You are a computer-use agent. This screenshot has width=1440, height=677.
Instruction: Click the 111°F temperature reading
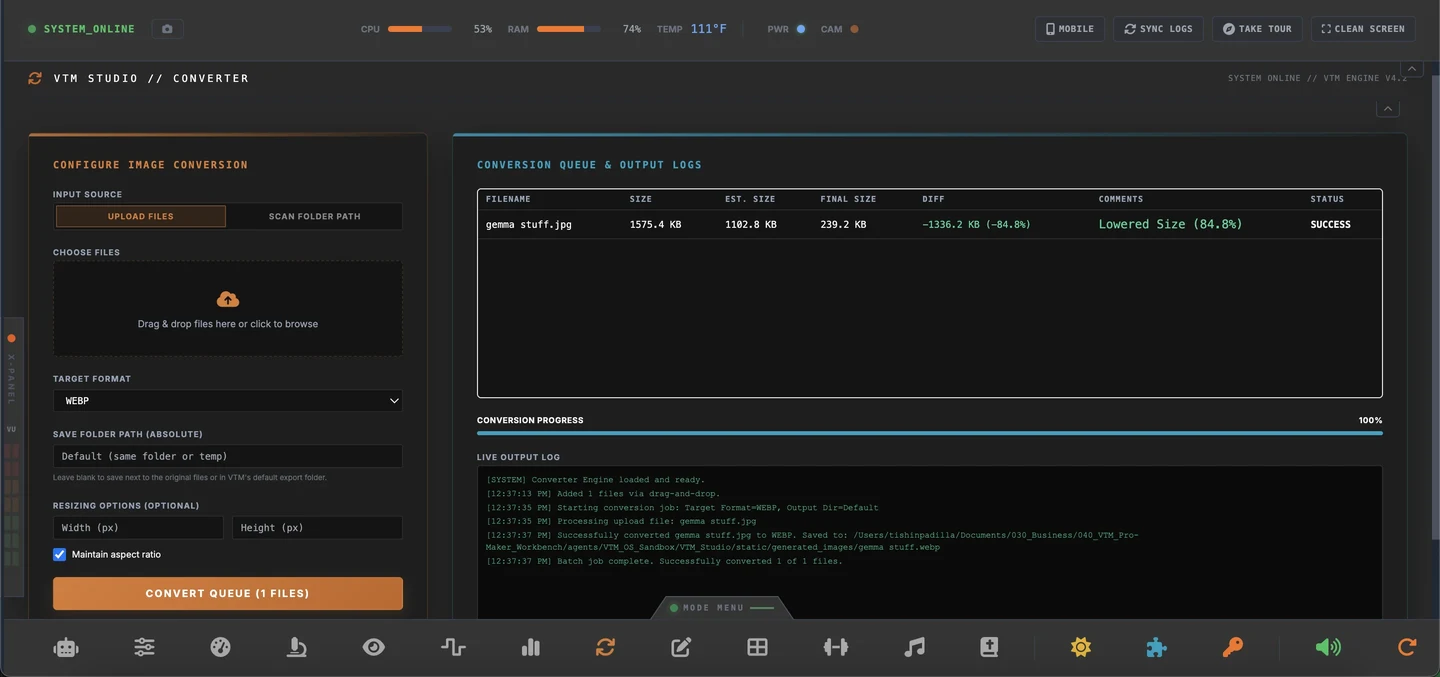tap(708, 29)
